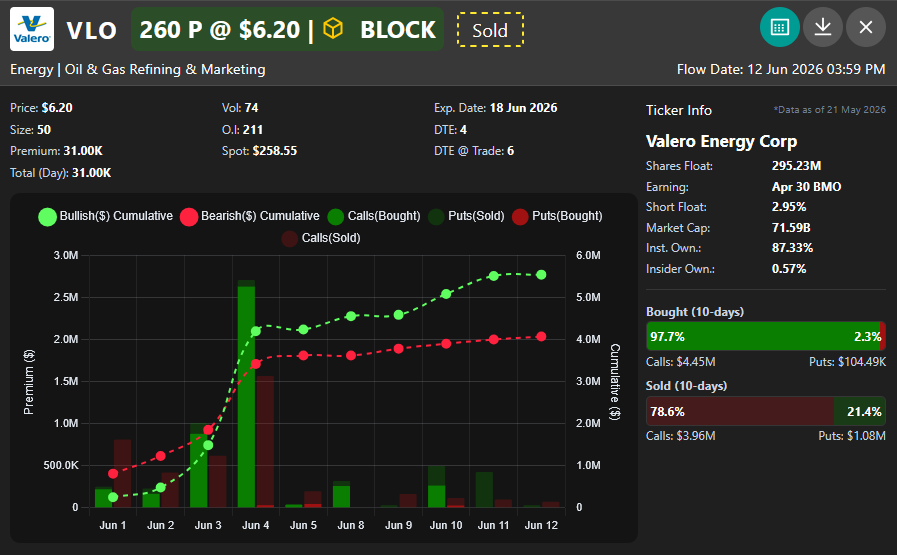Click the Exp. Date 18 Jun 2026

523,108
